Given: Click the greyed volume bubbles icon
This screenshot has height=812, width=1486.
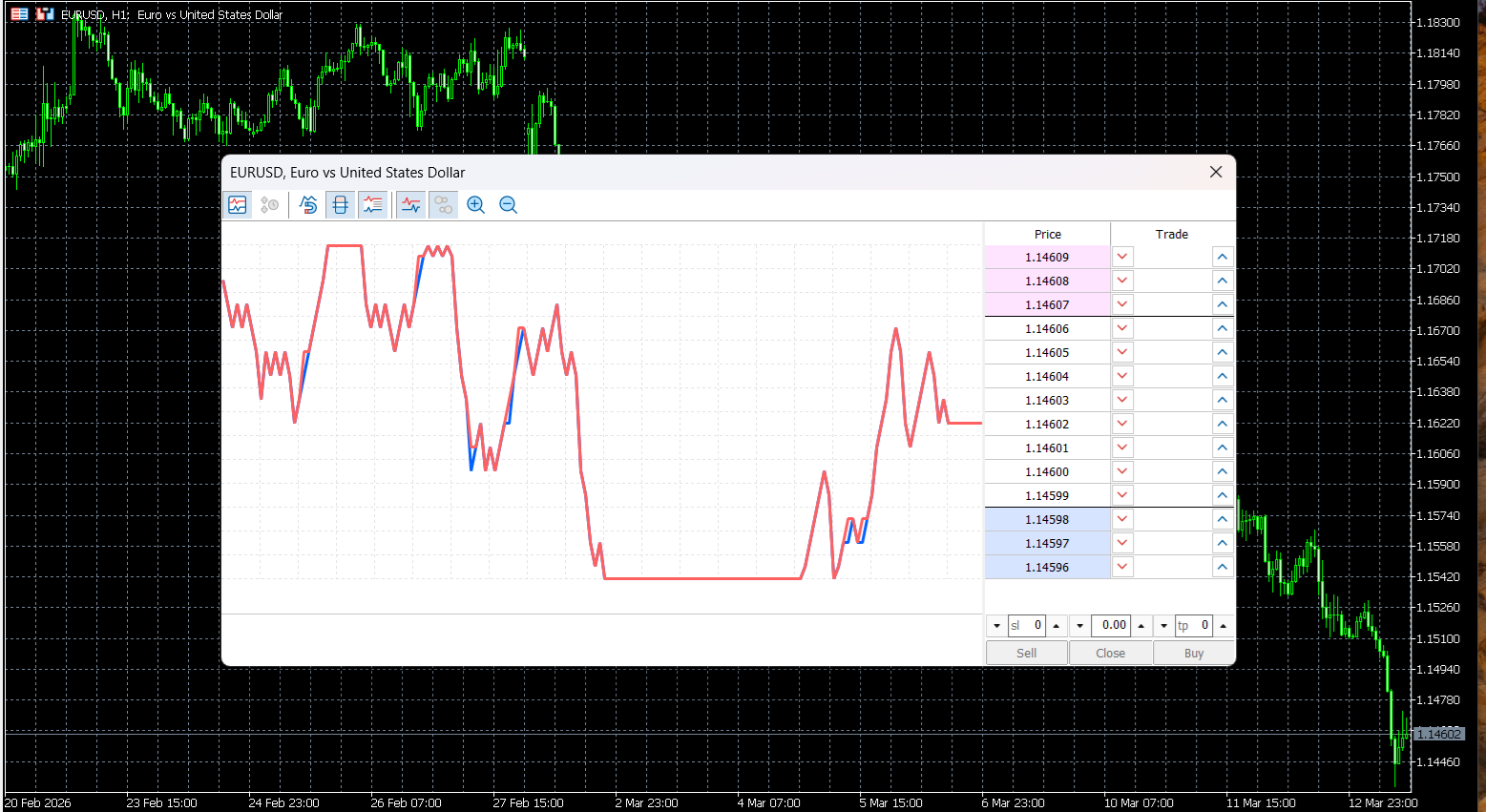Looking at the screenshot, I should click(x=444, y=204).
